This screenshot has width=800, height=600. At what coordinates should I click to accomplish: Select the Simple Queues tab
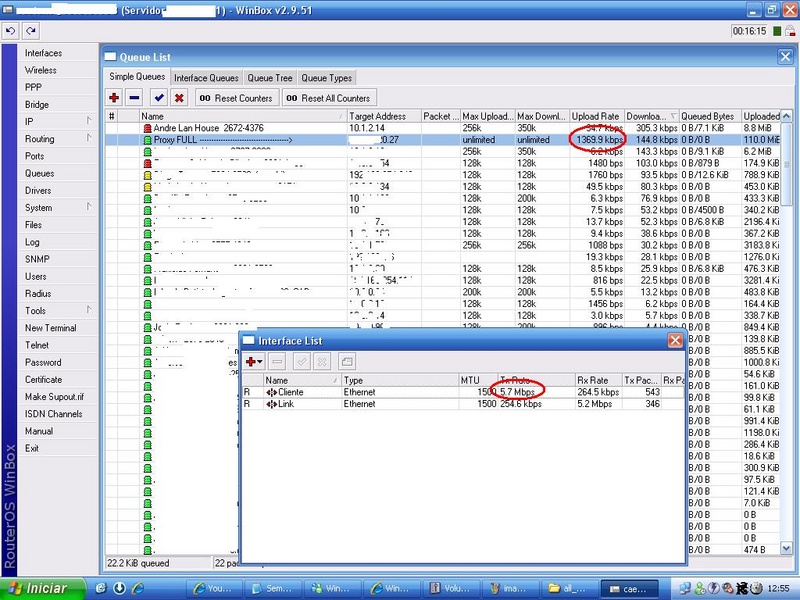137,77
